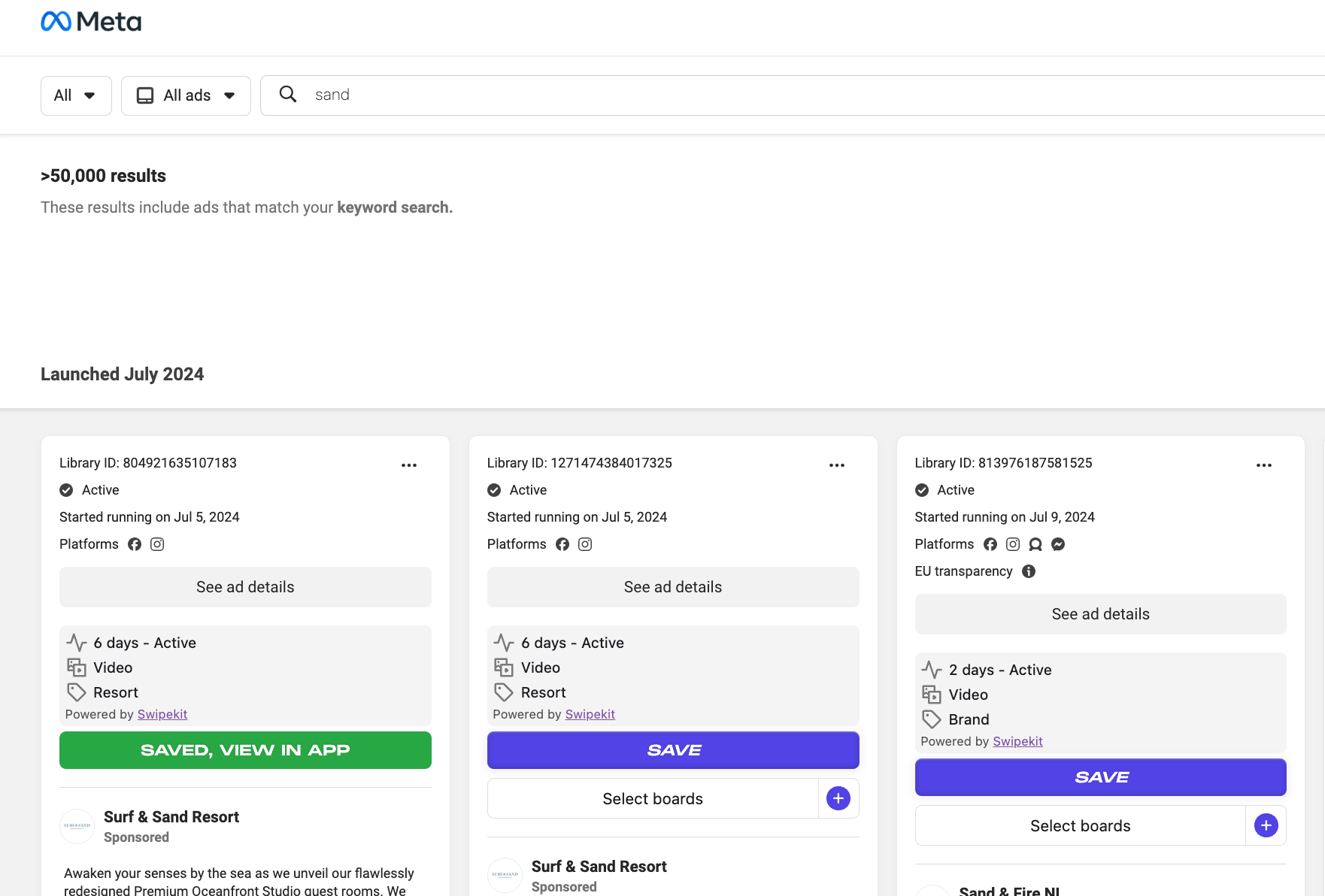1325x896 pixels.
Task: Click the search magnifier icon
Action: pyautogui.click(x=288, y=94)
